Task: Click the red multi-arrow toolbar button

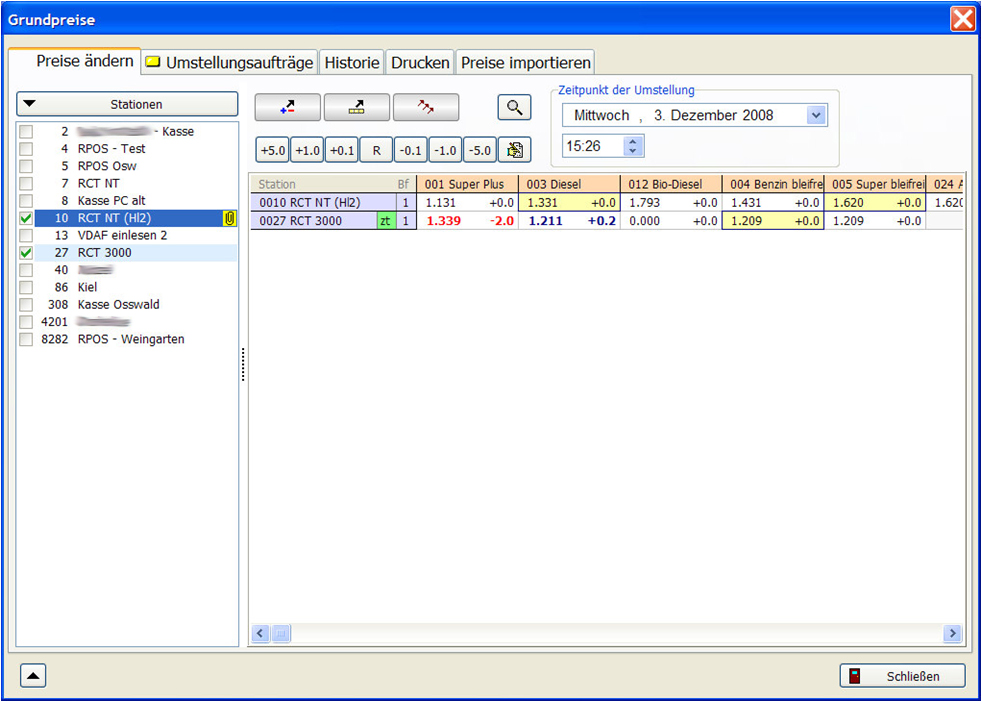Action: (x=425, y=108)
